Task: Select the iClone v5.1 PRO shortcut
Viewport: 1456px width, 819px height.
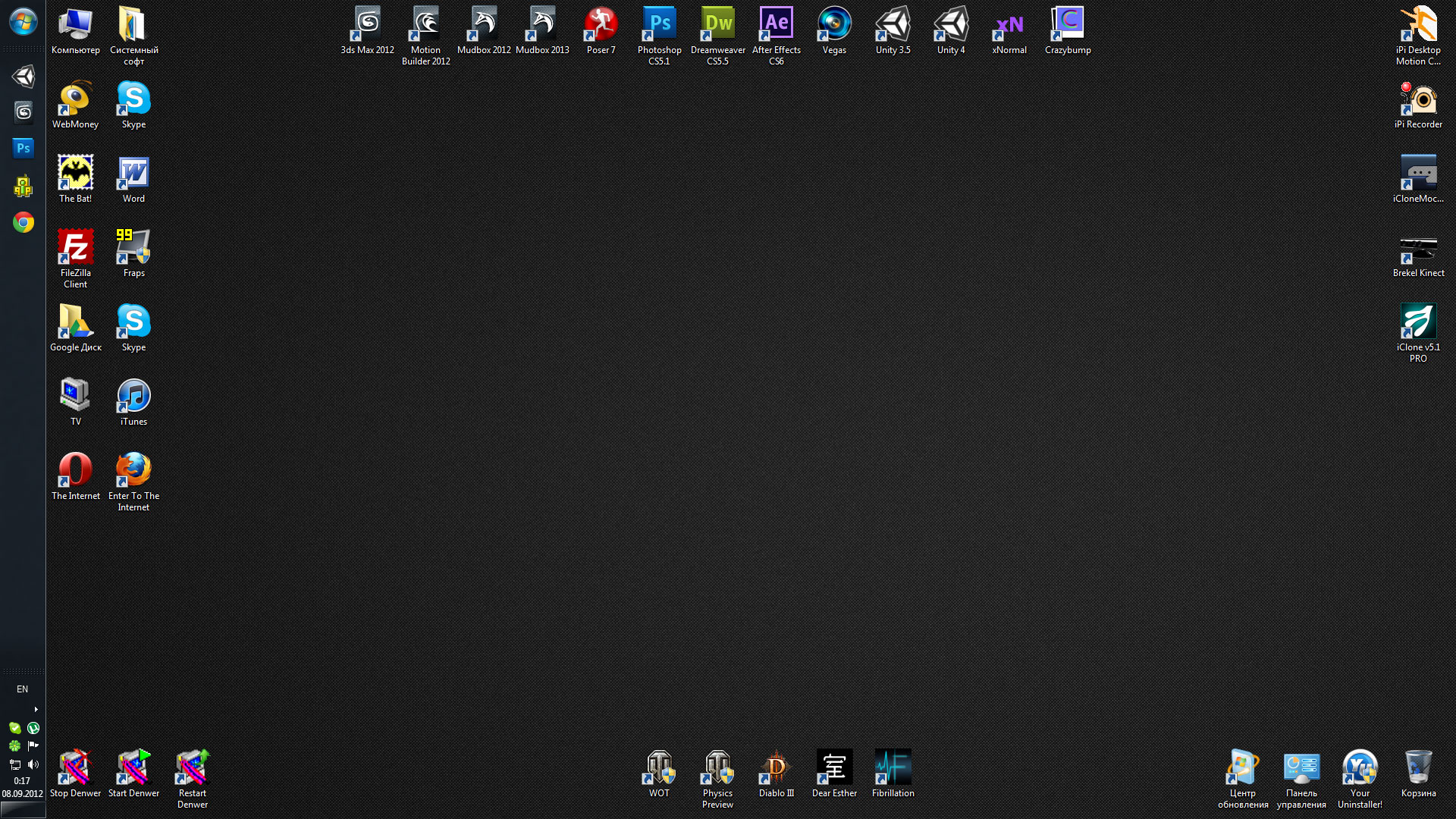Action: tap(1418, 323)
